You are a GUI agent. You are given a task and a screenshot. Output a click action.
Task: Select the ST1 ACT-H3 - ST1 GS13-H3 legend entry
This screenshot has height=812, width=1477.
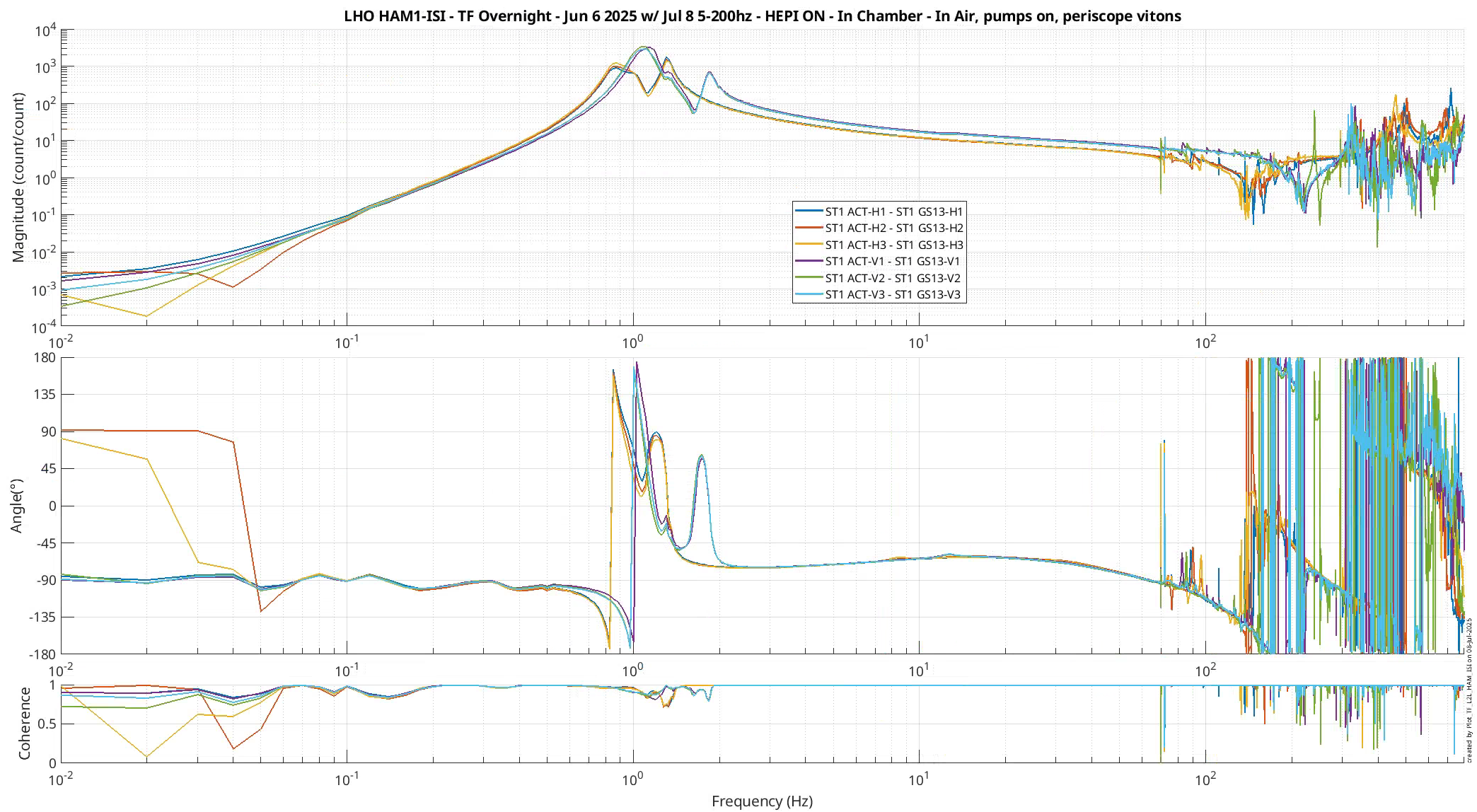893,245
